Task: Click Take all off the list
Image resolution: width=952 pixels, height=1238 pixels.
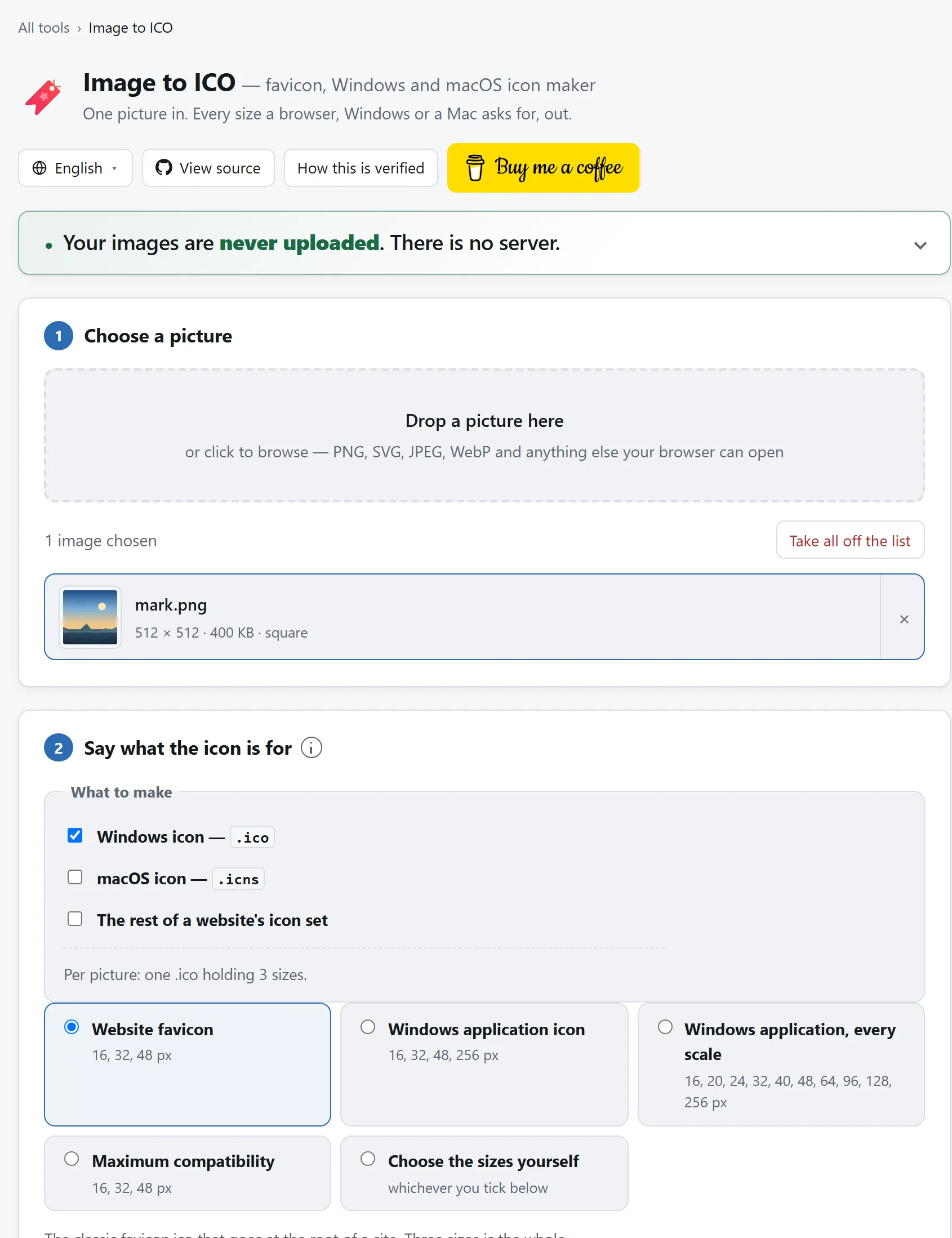Action: [x=849, y=540]
